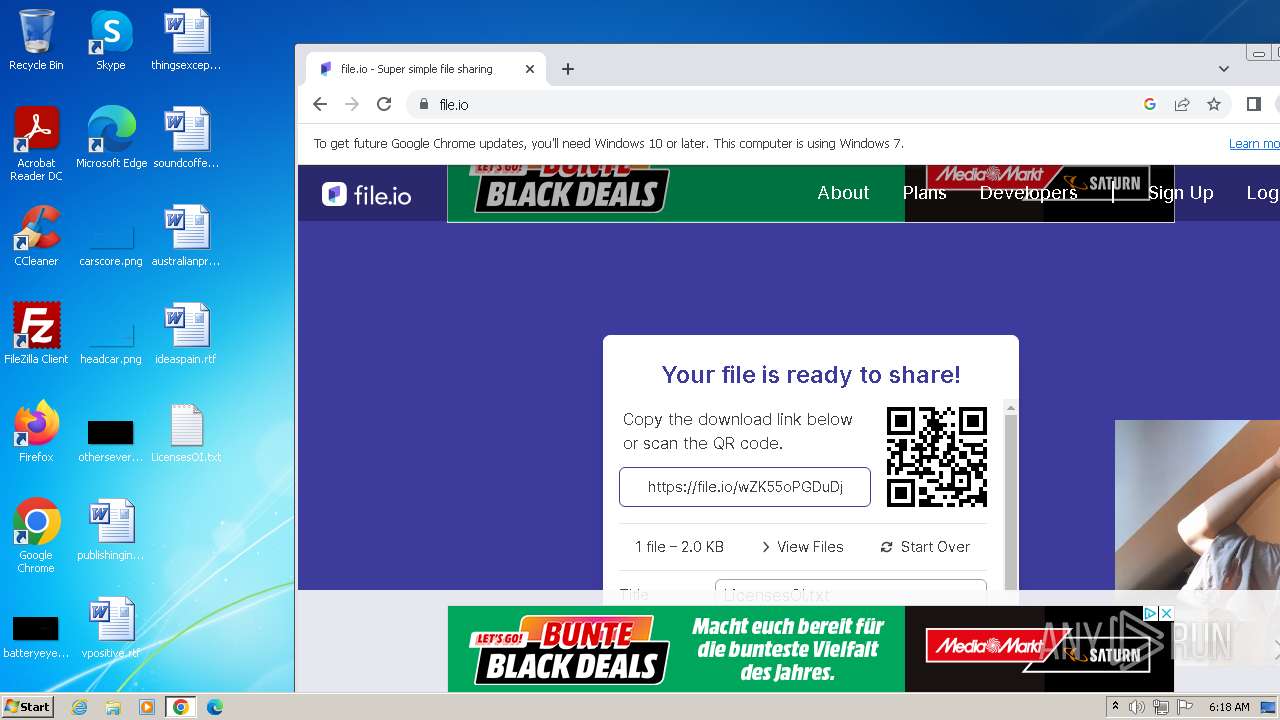Image resolution: width=1280 pixels, height=720 pixels.
Task: Open the publishingin Word document
Action: tap(111, 530)
